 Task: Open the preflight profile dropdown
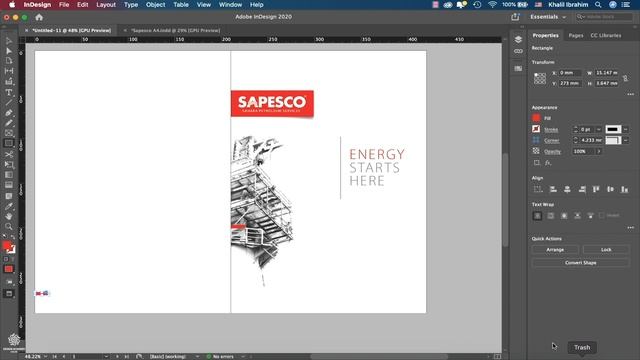pos(198,356)
